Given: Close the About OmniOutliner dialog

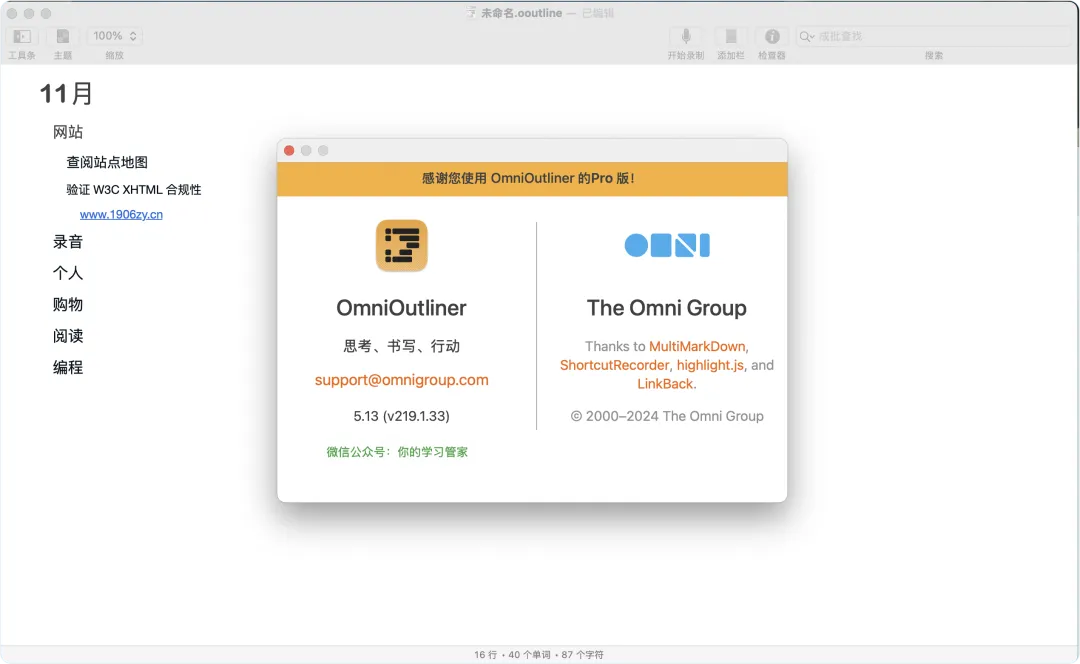Looking at the screenshot, I should point(289,150).
